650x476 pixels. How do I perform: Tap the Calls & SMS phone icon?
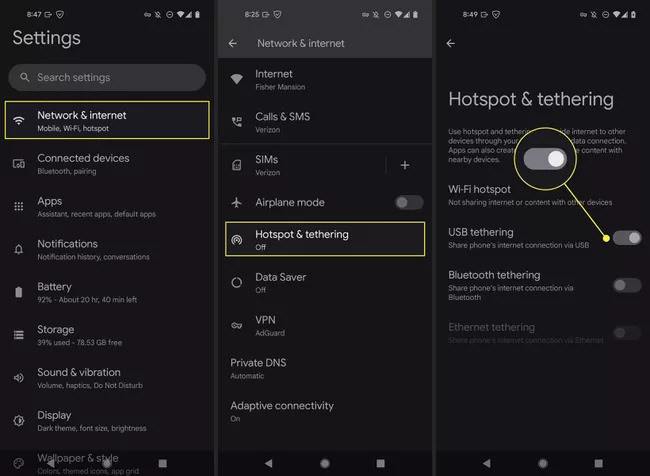tap(237, 121)
